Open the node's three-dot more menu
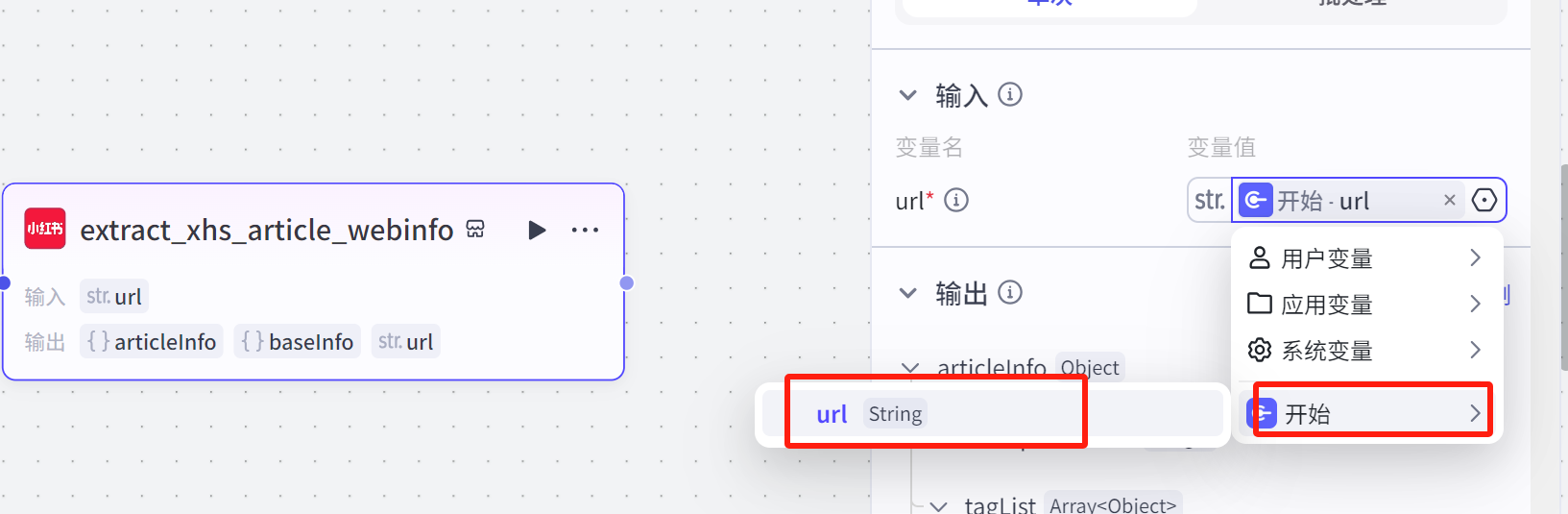 point(585,230)
